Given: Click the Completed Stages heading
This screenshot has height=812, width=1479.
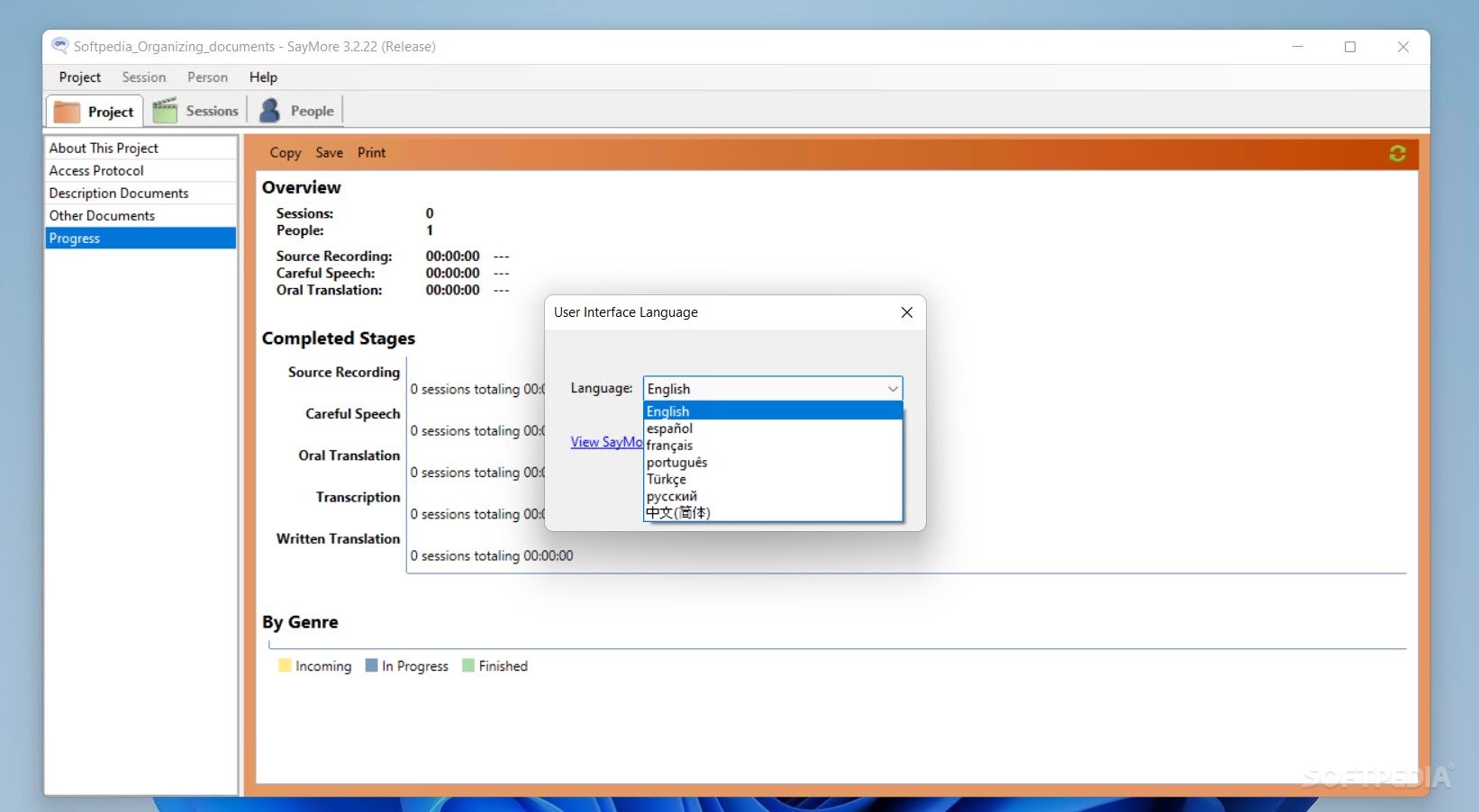Looking at the screenshot, I should [x=339, y=338].
